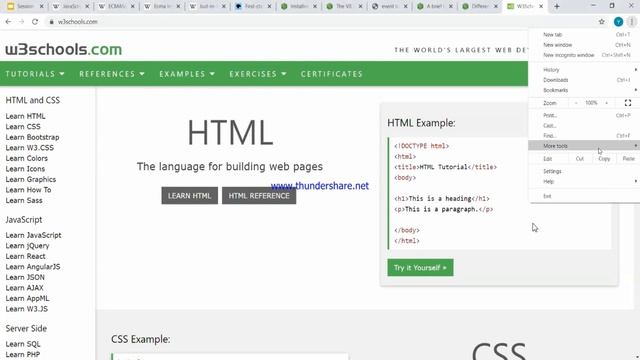Screen dimensions: 640x360
Task: Bookmark this page with star icon
Action: [602, 22]
